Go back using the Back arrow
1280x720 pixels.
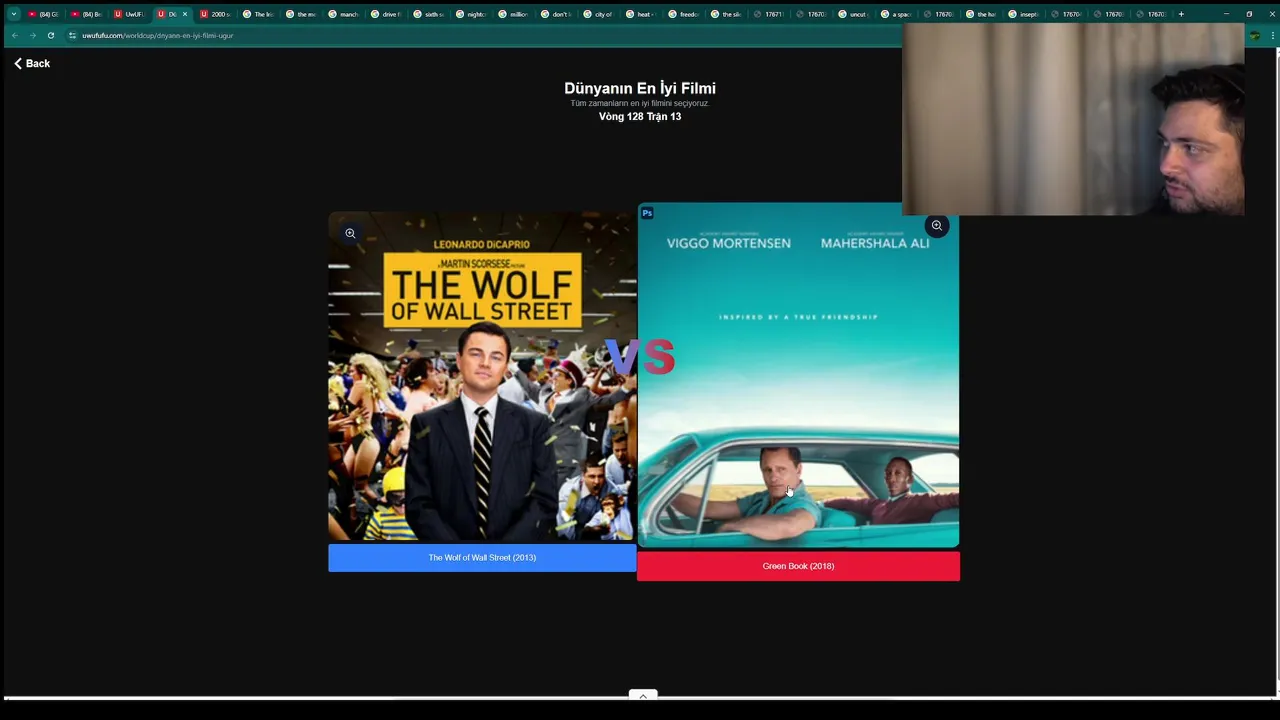[31, 63]
